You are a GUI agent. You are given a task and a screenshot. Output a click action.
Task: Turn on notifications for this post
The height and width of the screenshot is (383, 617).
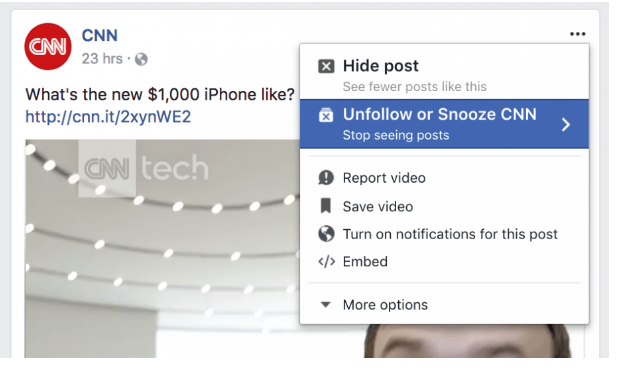pos(444,234)
